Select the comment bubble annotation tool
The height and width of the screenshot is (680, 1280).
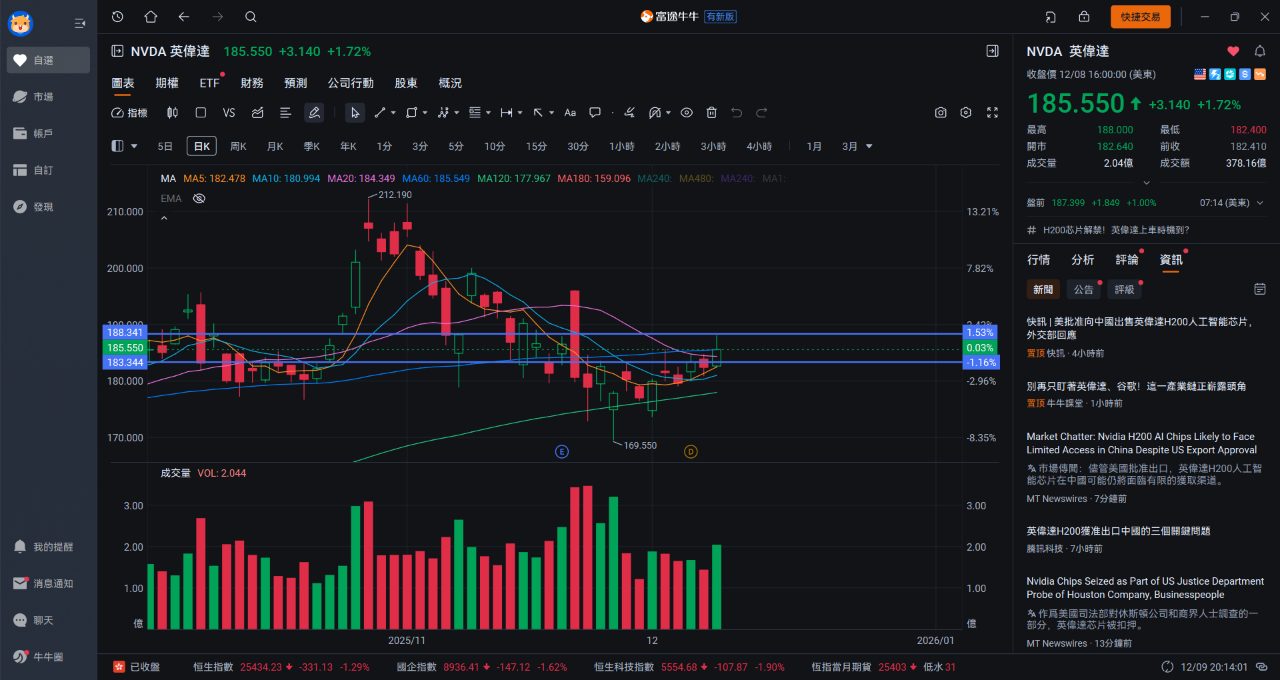595,113
